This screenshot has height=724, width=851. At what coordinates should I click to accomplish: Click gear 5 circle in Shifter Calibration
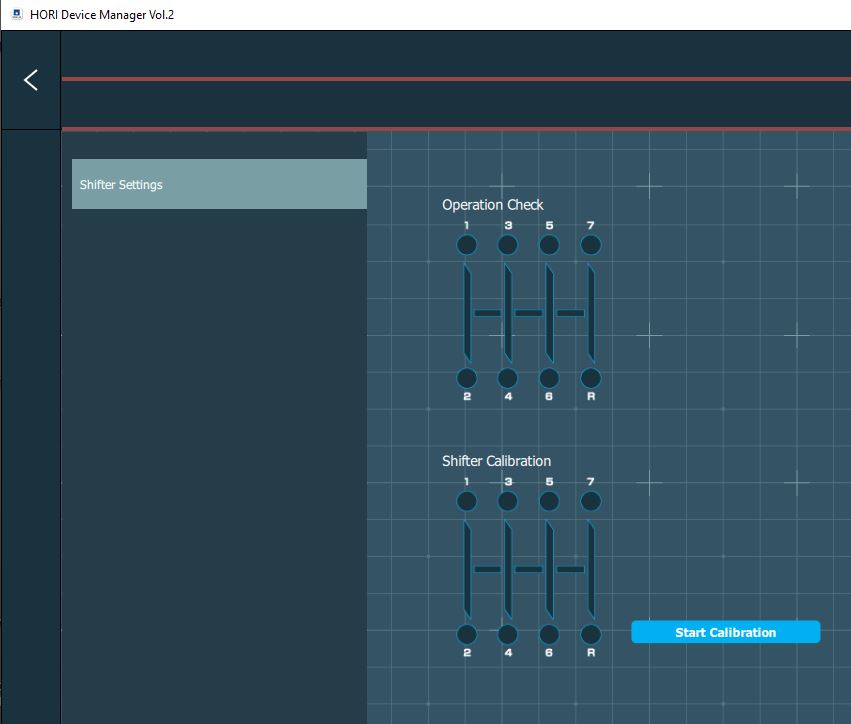549,501
